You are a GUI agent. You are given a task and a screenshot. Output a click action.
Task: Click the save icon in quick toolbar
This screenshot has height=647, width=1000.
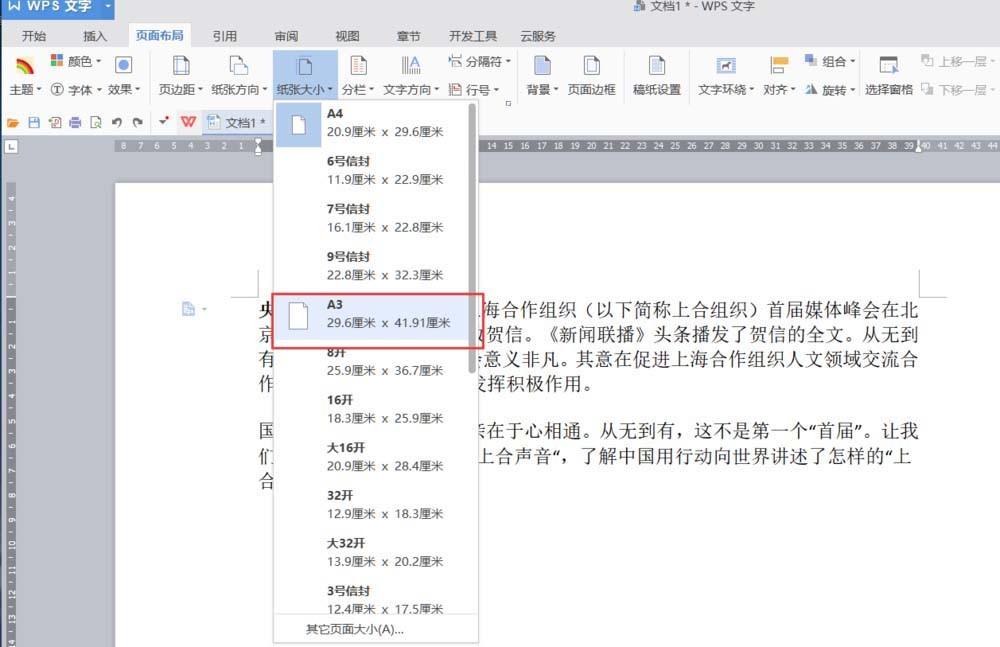tap(34, 123)
